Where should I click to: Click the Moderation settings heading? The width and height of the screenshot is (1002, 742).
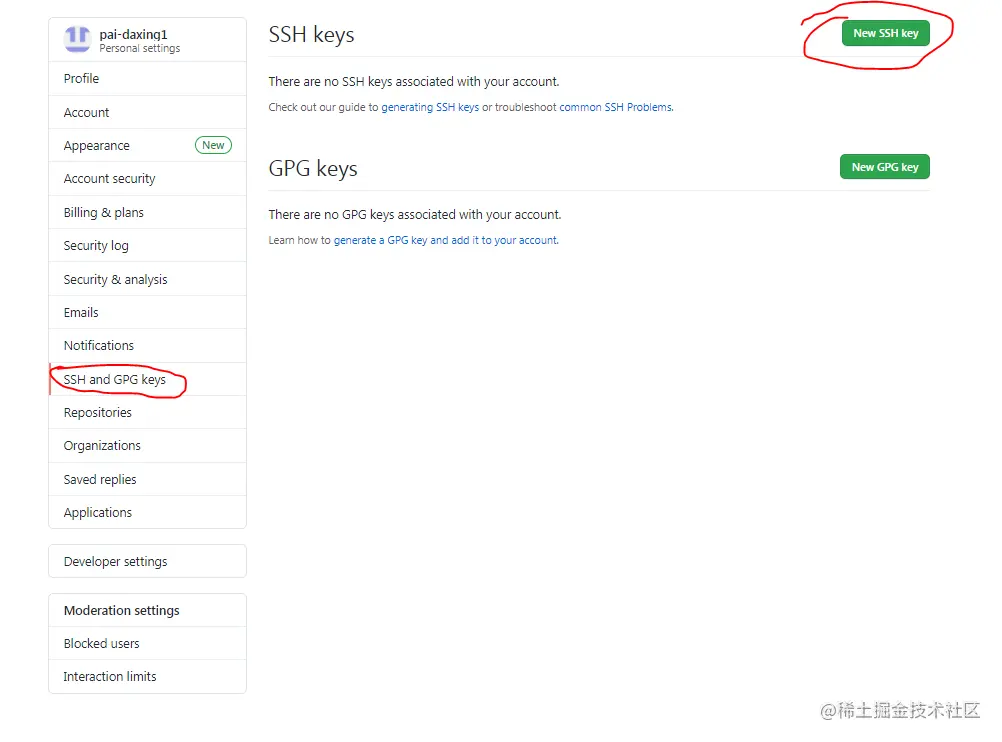[121, 610]
